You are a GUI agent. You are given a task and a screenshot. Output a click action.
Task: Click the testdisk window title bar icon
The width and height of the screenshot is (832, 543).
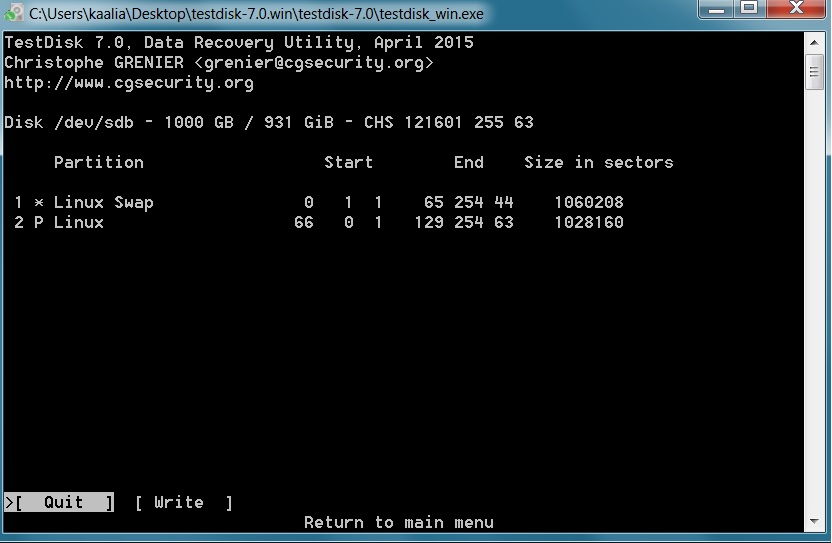pos(14,13)
